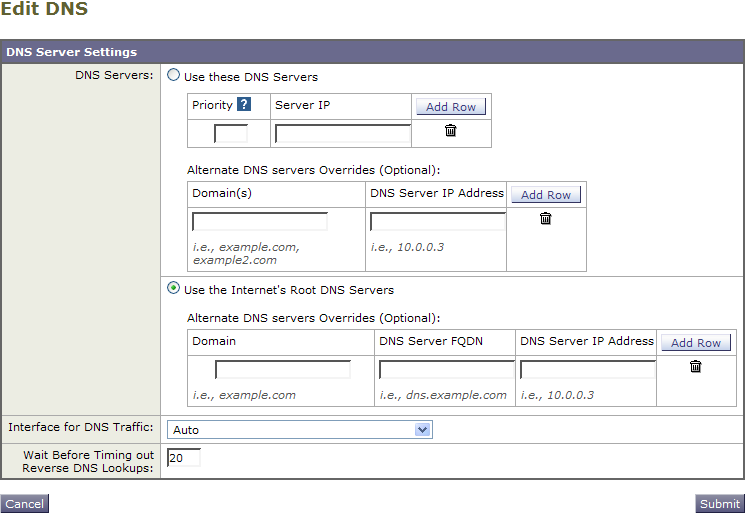Viewport: 746px width, 514px height.
Task: Add Row to the Priority/Server IP table
Action: (451, 107)
